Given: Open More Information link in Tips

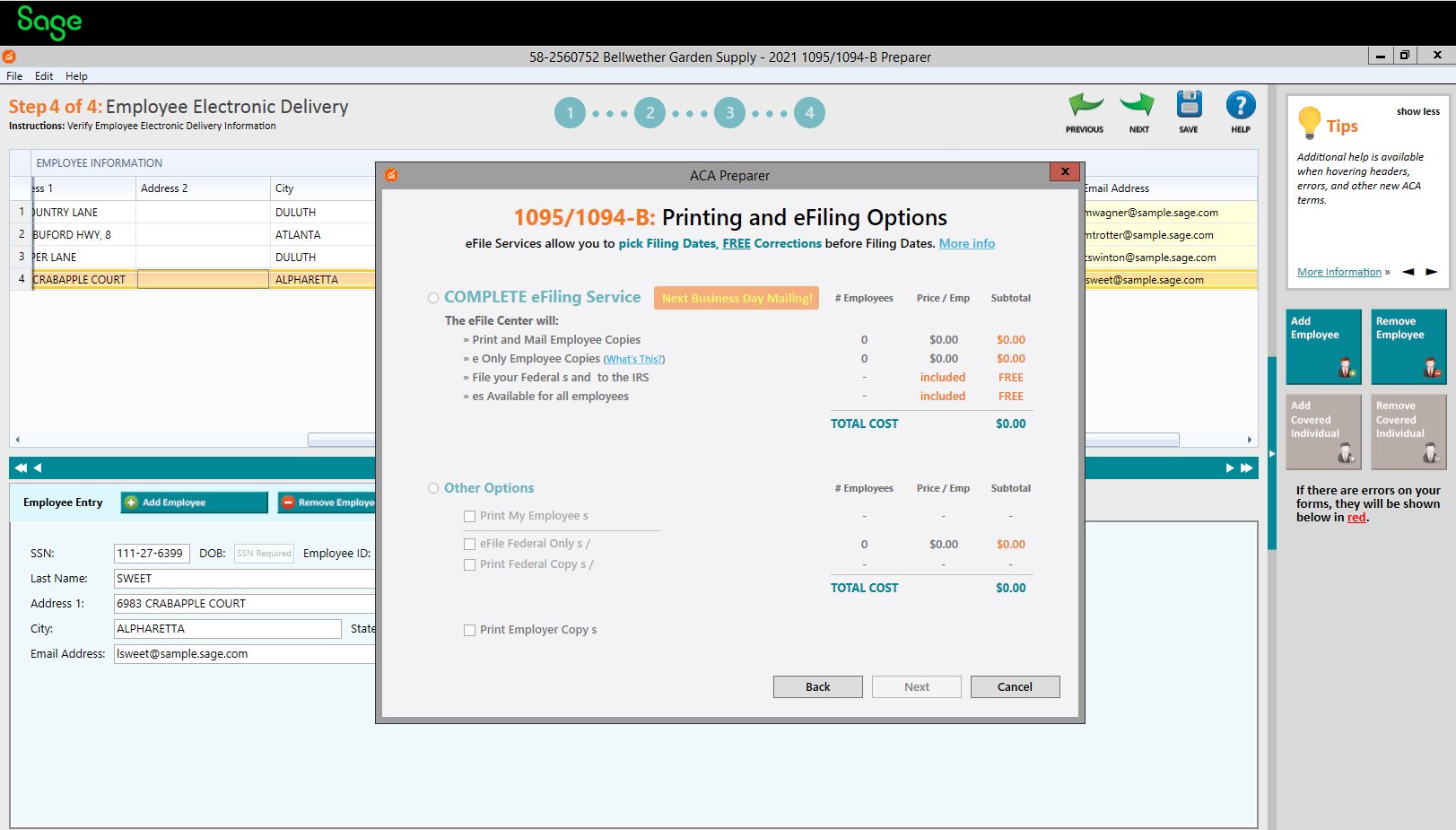Looking at the screenshot, I should pos(1339,272).
